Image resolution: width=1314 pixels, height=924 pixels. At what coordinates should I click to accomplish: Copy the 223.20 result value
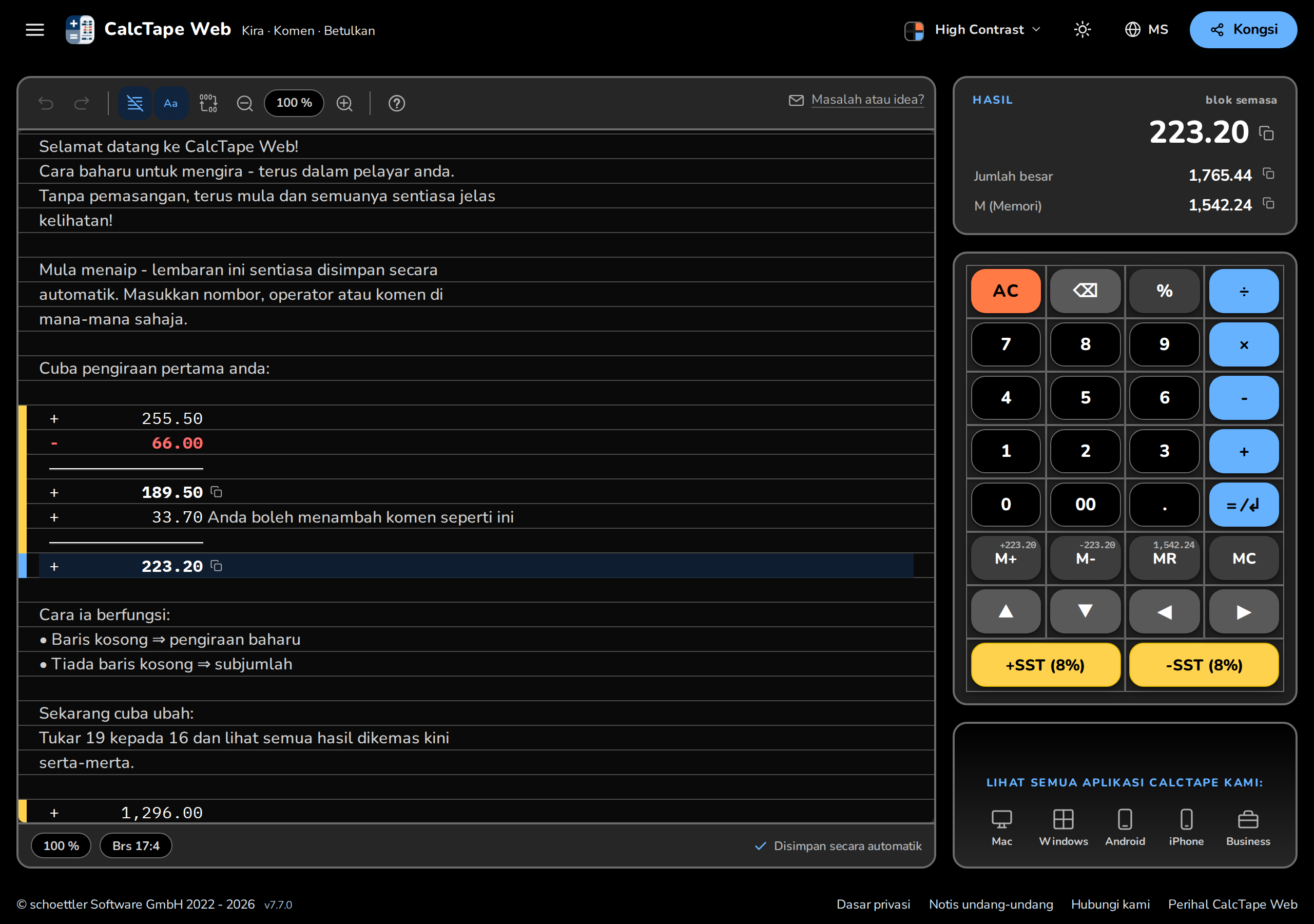click(1266, 133)
